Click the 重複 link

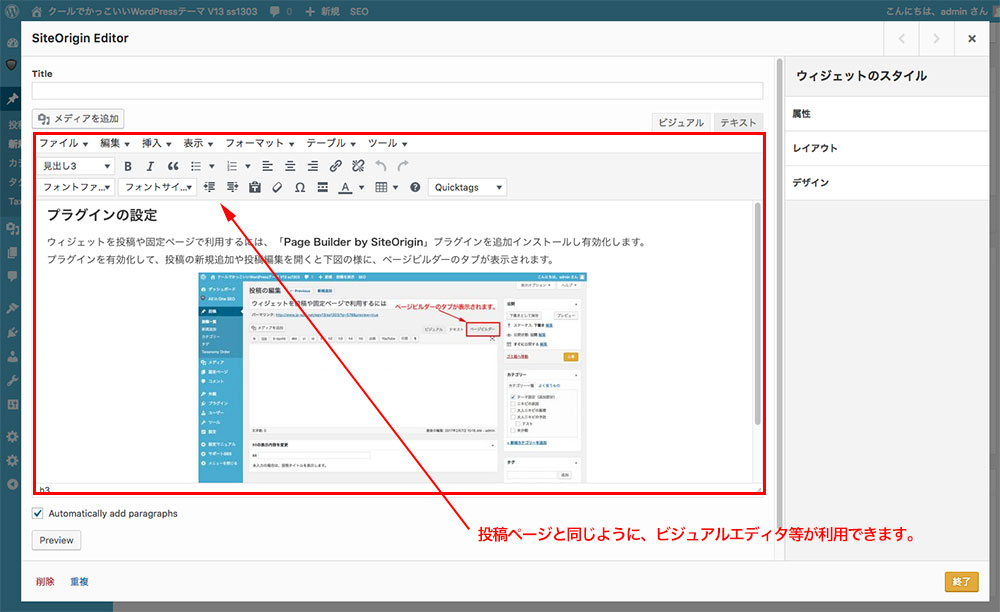tap(80, 581)
